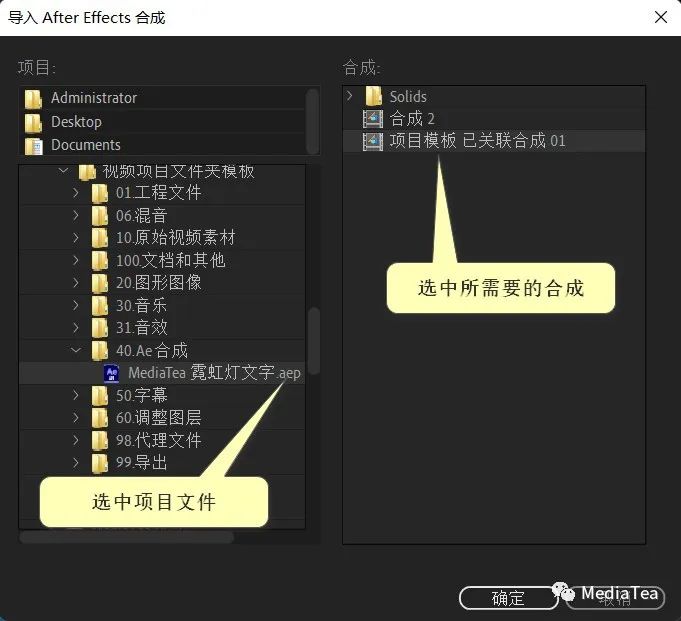The image size is (681, 621).
Task: Click the 60.调整图层 folder icon
Action: click(x=99, y=418)
